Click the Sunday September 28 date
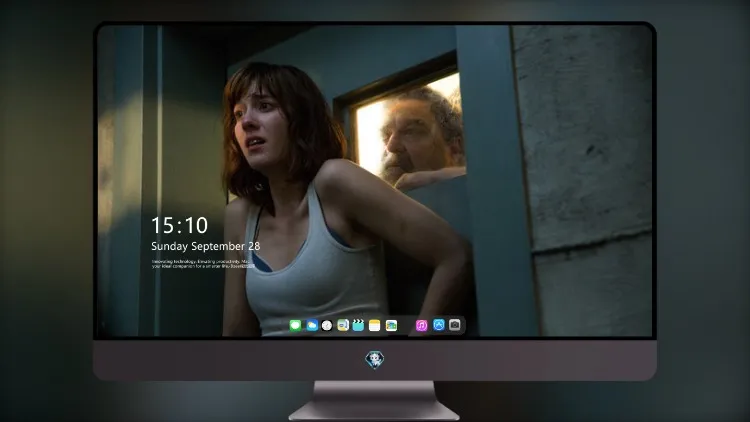This screenshot has width=750, height=422. pos(206,246)
